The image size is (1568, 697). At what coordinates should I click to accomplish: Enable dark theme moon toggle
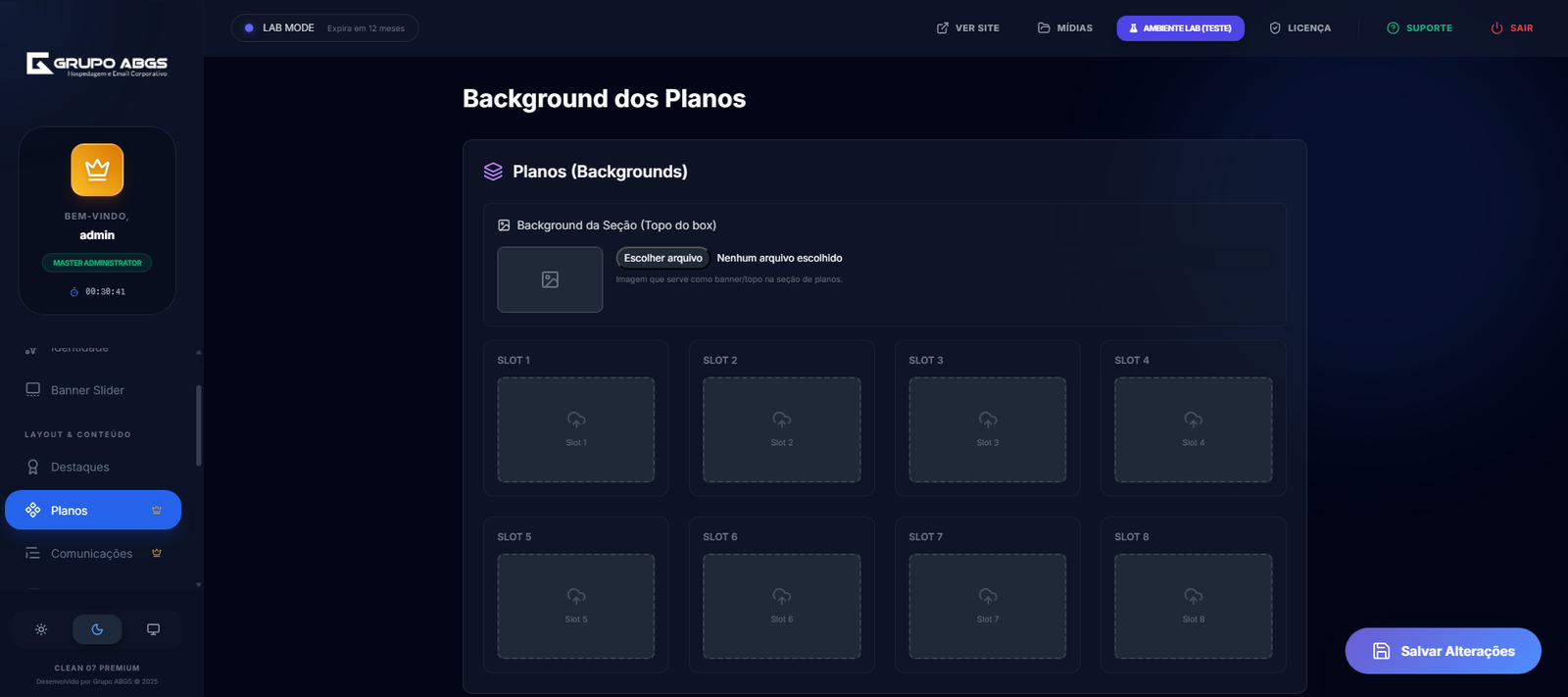point(97,629)
